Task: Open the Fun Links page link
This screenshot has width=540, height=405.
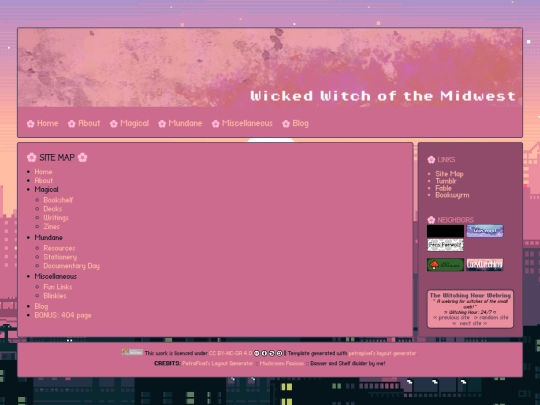Action: click(x=58, y=287)
